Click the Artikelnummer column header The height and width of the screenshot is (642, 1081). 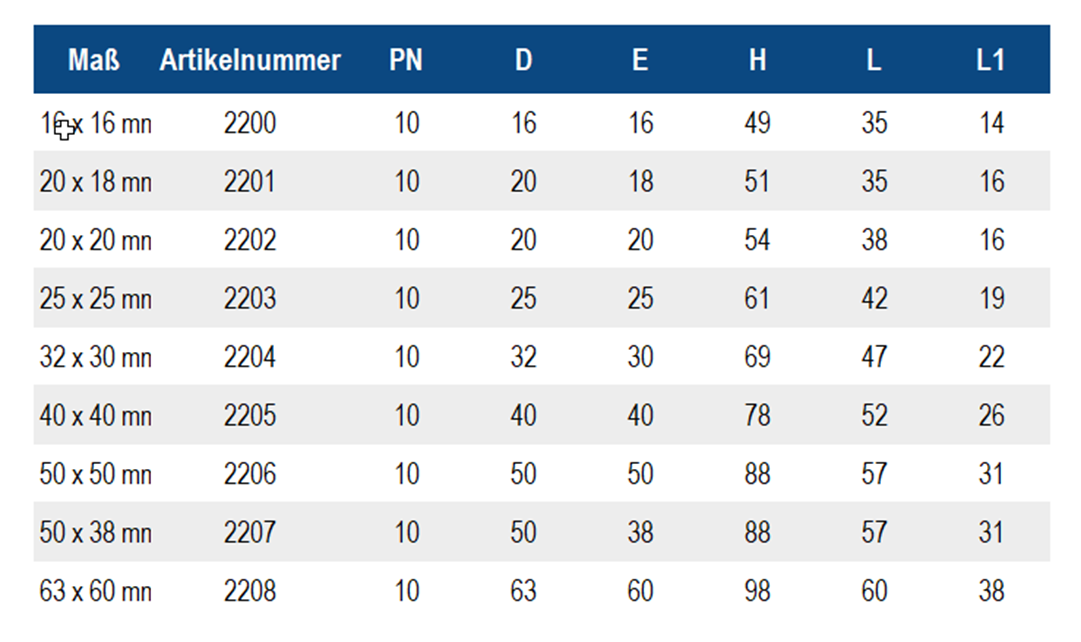pos(250,60)
